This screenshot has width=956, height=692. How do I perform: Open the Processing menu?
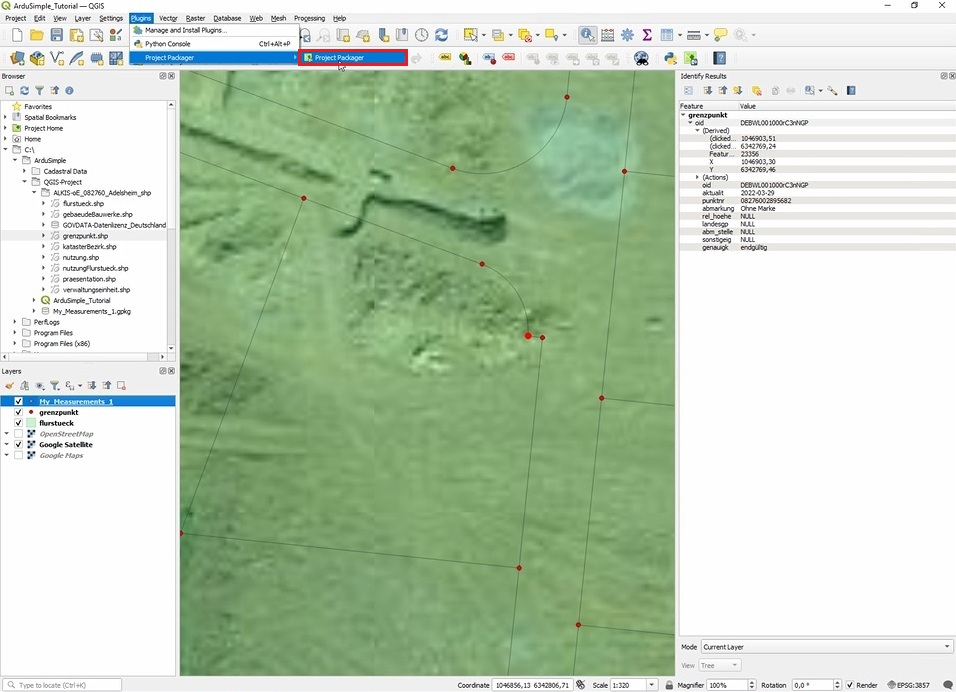(x=309, y=18)
